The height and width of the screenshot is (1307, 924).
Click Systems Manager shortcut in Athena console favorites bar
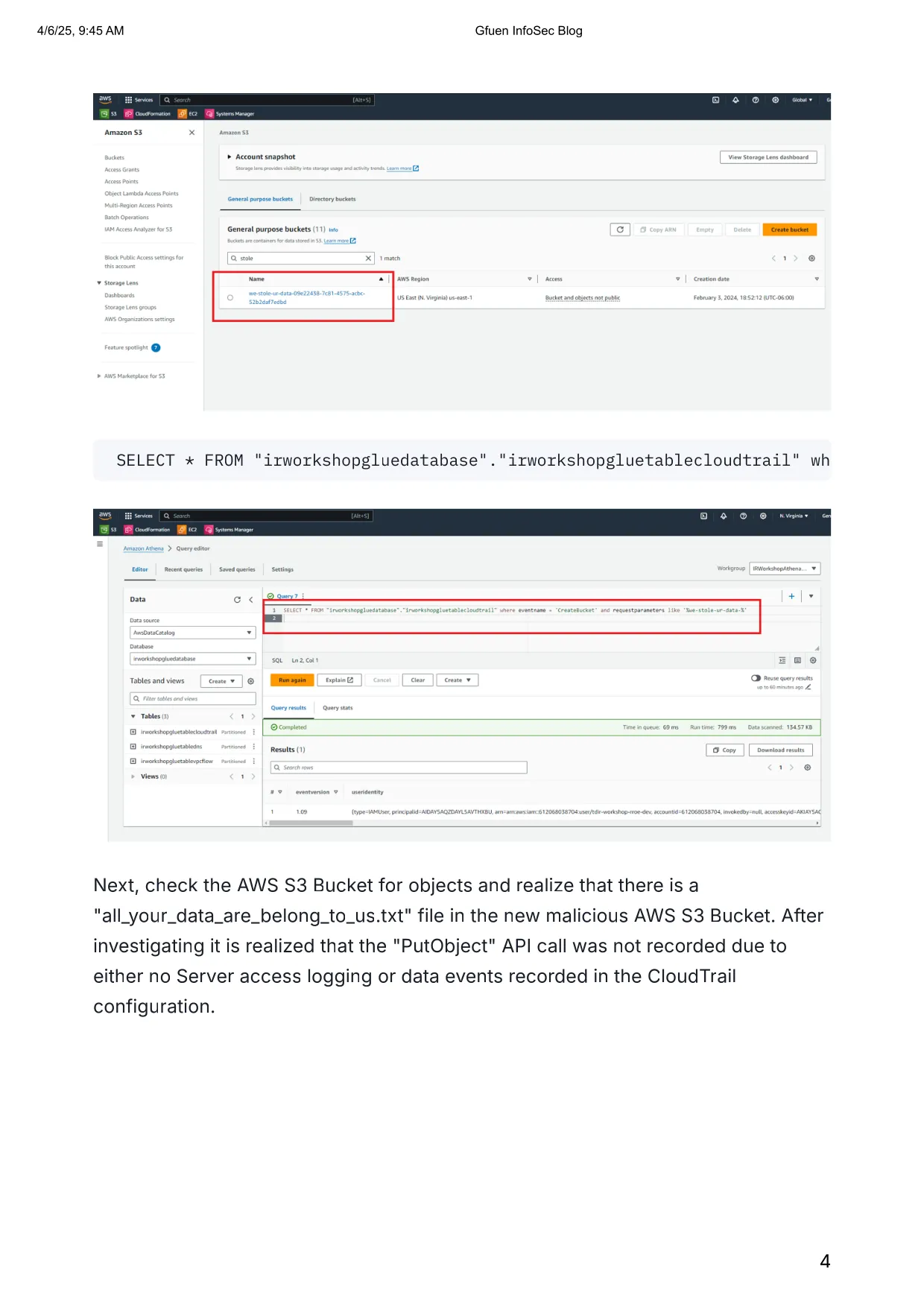click(x=230, y=530)
